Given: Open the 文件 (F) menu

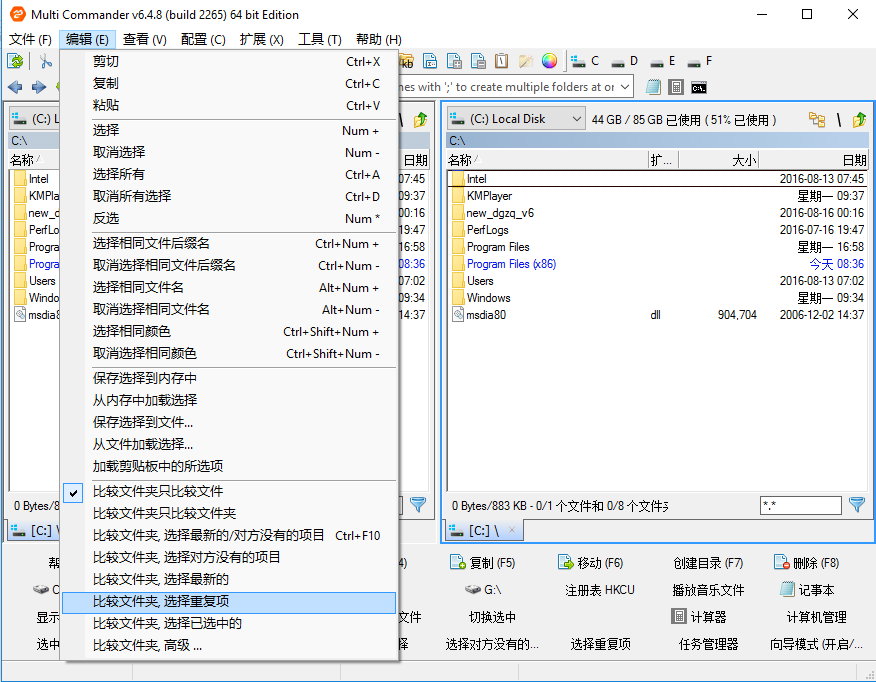Looking at the screenshot, I should [30, 39].
